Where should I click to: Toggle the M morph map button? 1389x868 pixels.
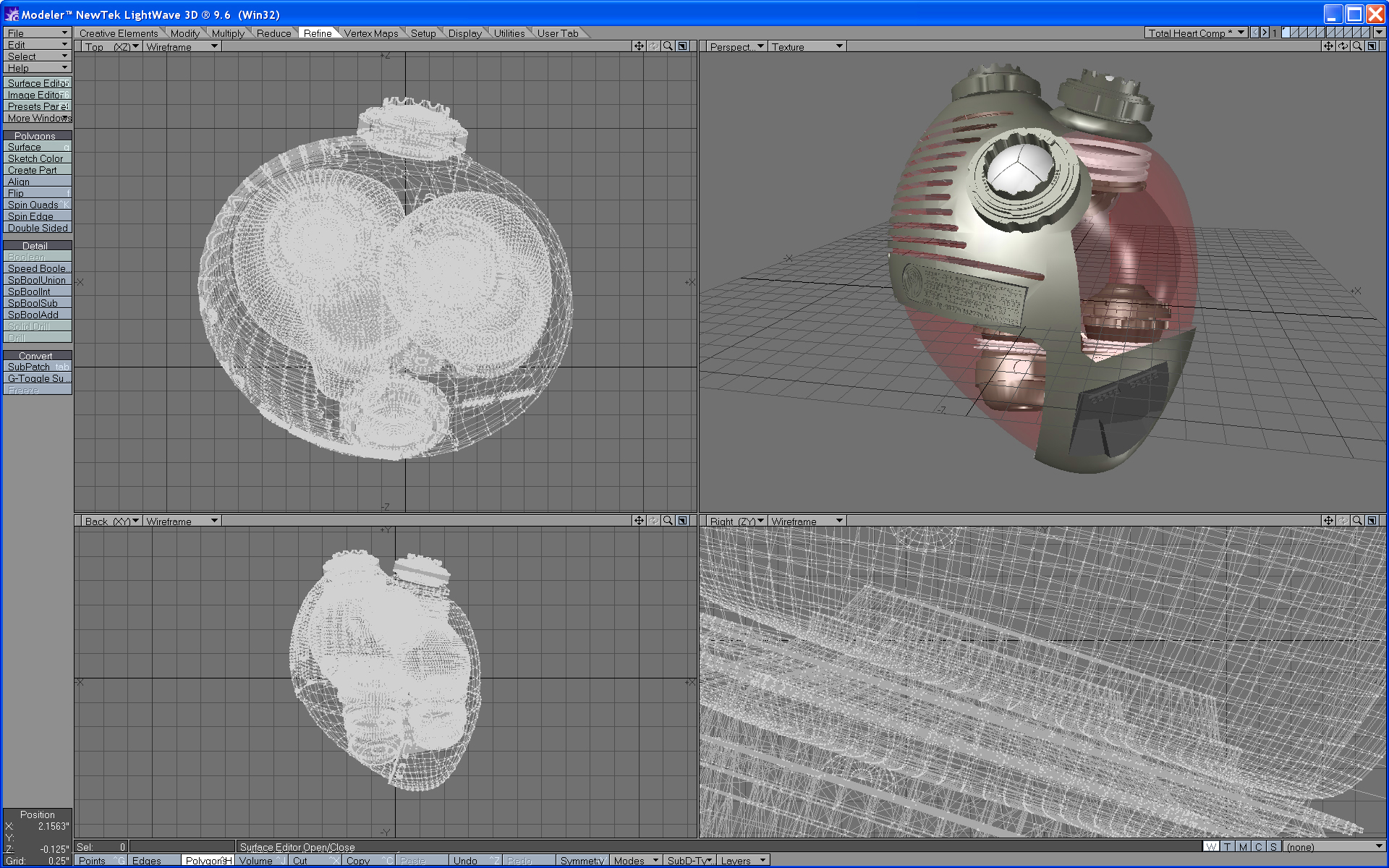click(x=1243, y=846)
